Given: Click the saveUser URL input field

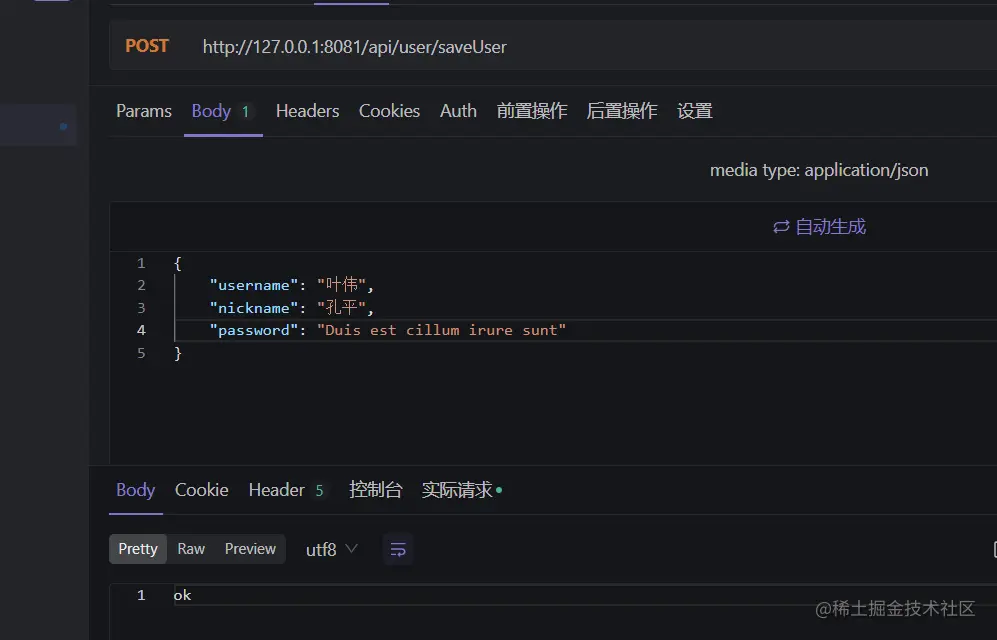Looking at the screenshot, I should click(x=354, y=46).
